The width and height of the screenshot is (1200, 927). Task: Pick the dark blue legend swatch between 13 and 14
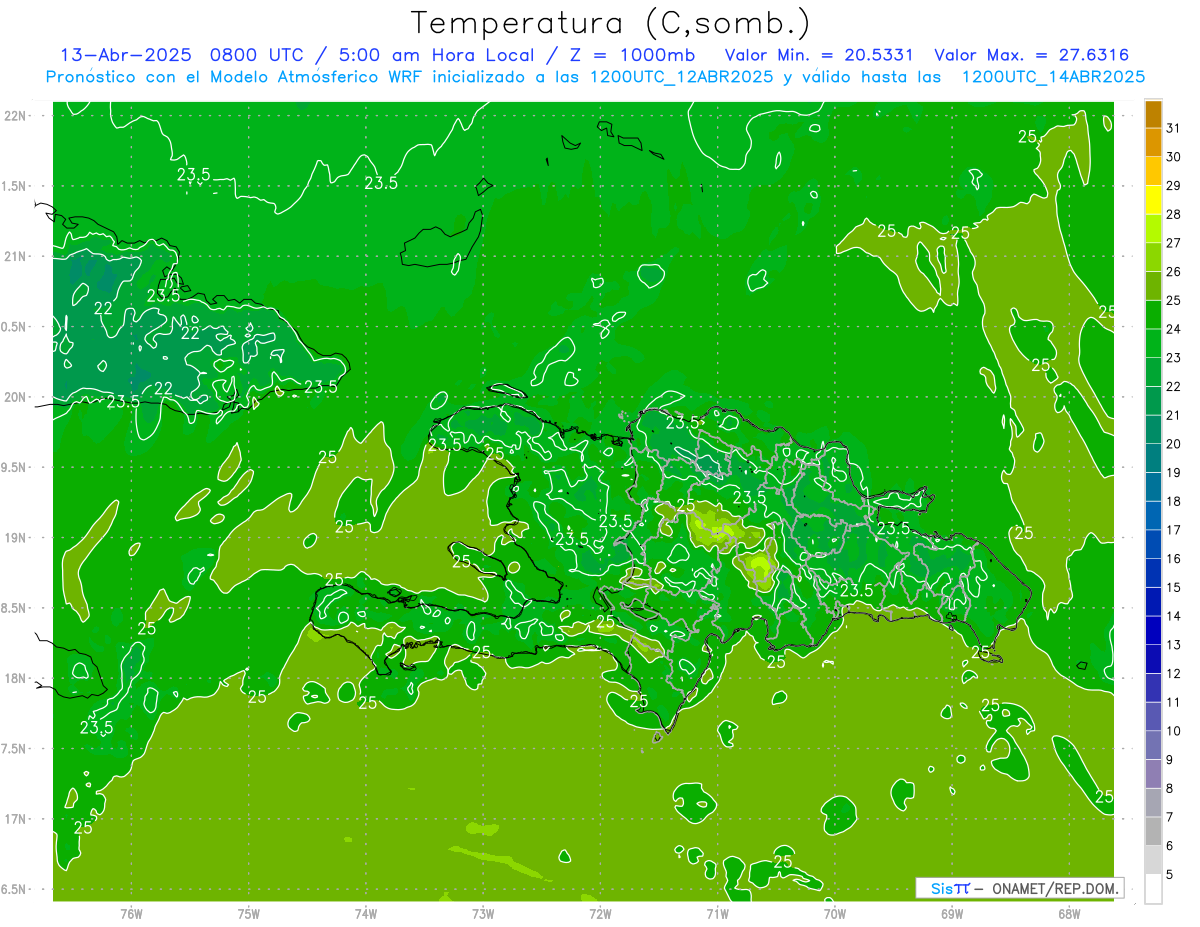(x=1153, y=631)
